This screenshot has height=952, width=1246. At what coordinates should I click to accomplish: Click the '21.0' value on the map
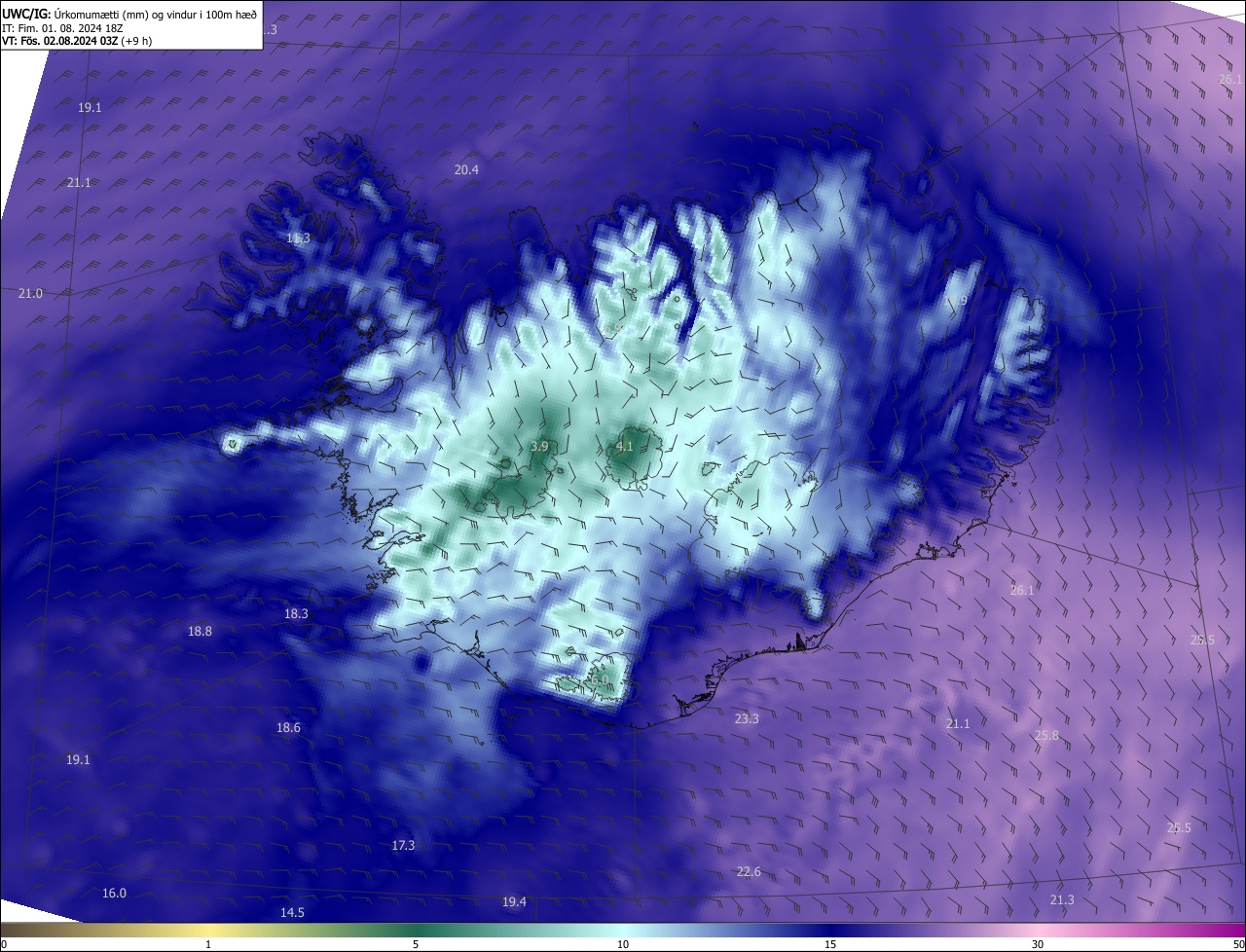(x=30, y=293)
